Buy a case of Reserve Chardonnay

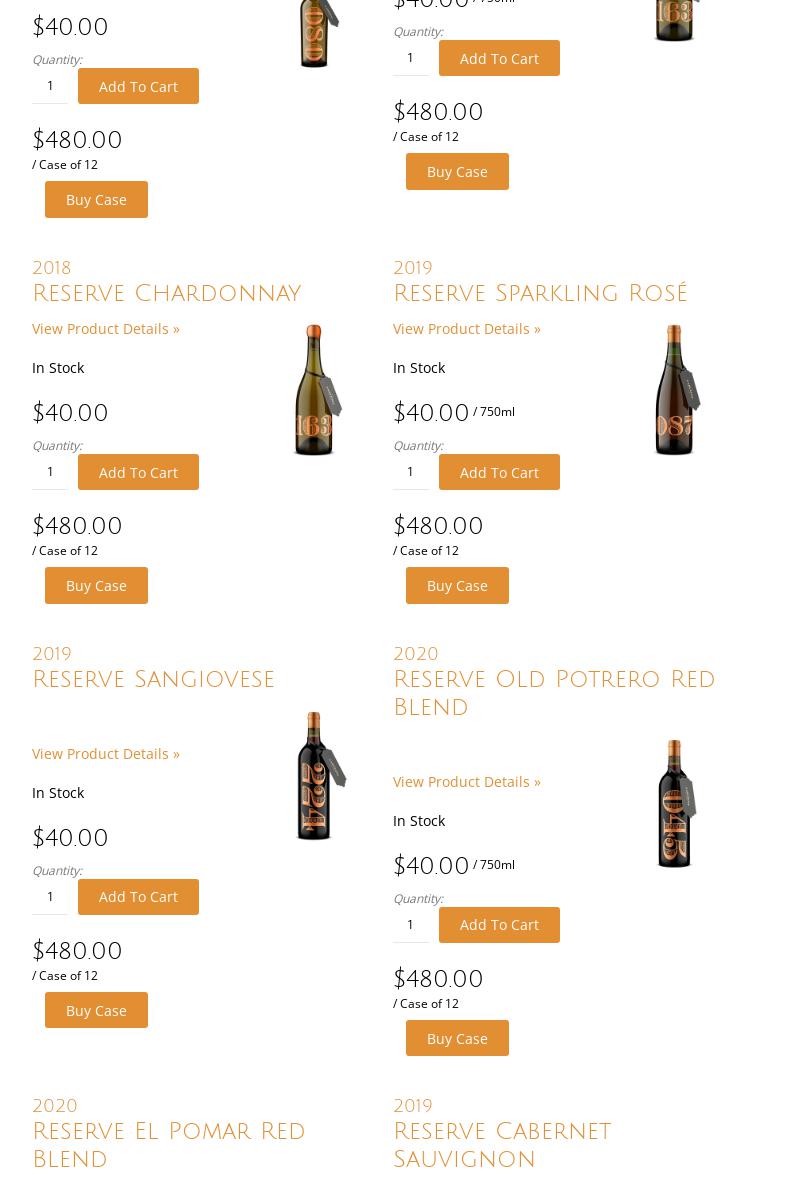pos(96,585)
